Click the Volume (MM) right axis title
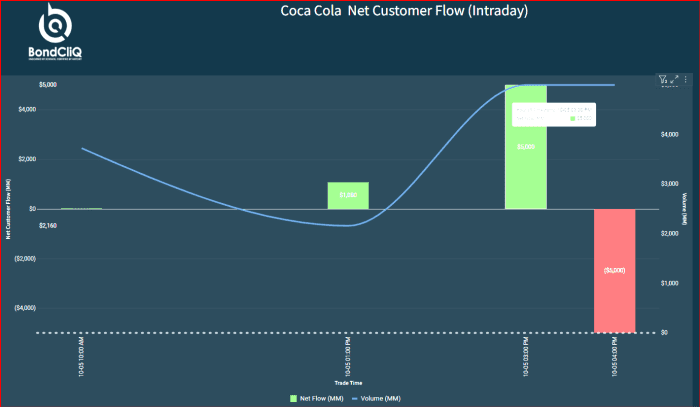Screen dimensions: 700x407 (684, 209)
